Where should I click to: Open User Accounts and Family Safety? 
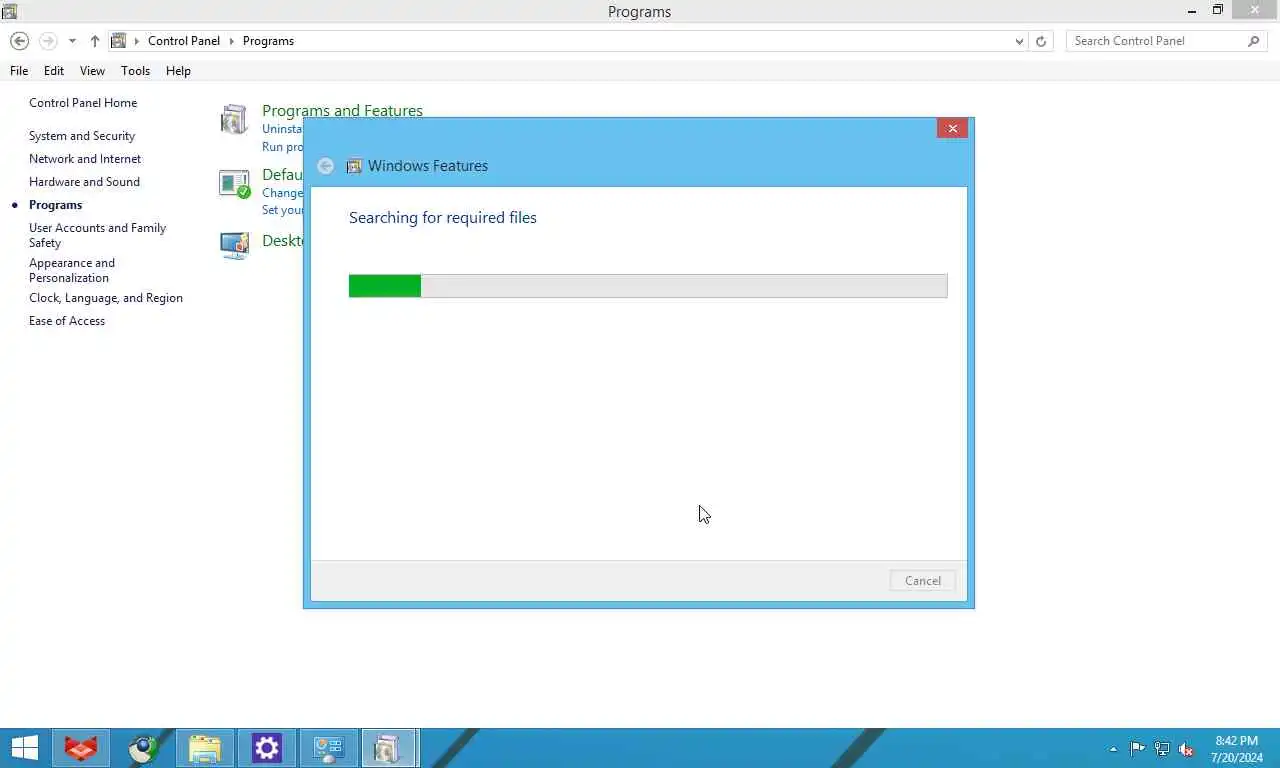[x=97, y=235]
